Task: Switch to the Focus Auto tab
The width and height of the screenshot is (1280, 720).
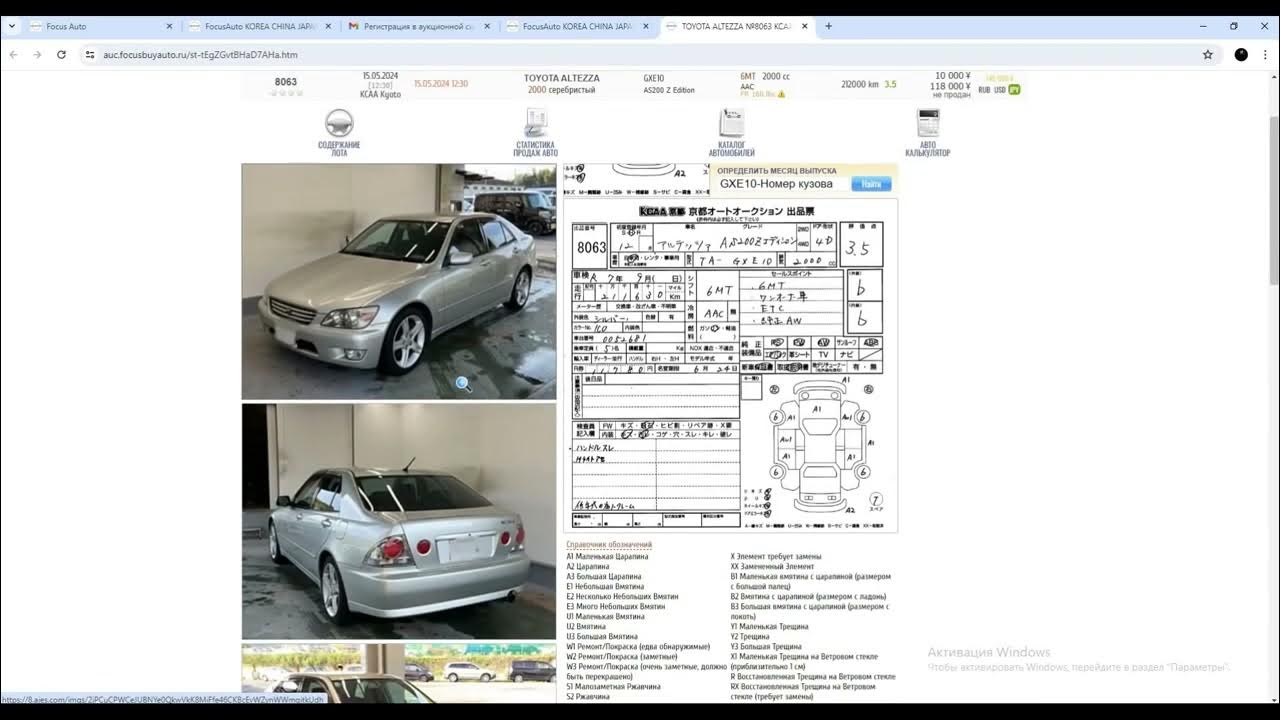Action: [x=100, y=26]
